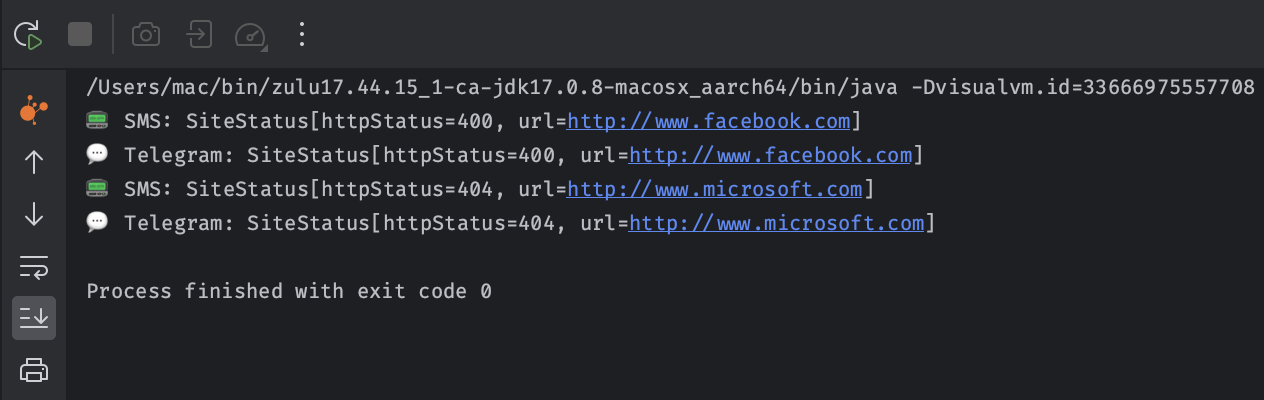The image size is (1264, 400).
Task: Click the Stop process square button
Action: pos(80,35)
